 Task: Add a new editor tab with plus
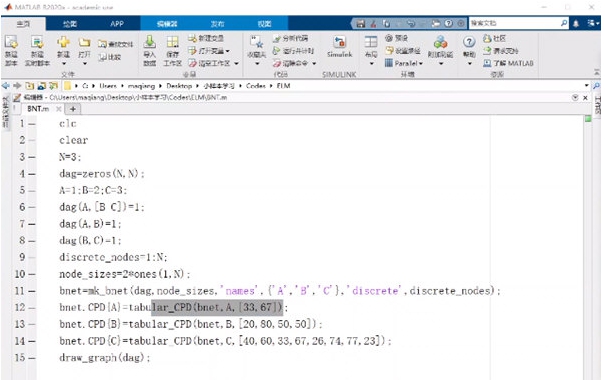click(x=73, y=109)
